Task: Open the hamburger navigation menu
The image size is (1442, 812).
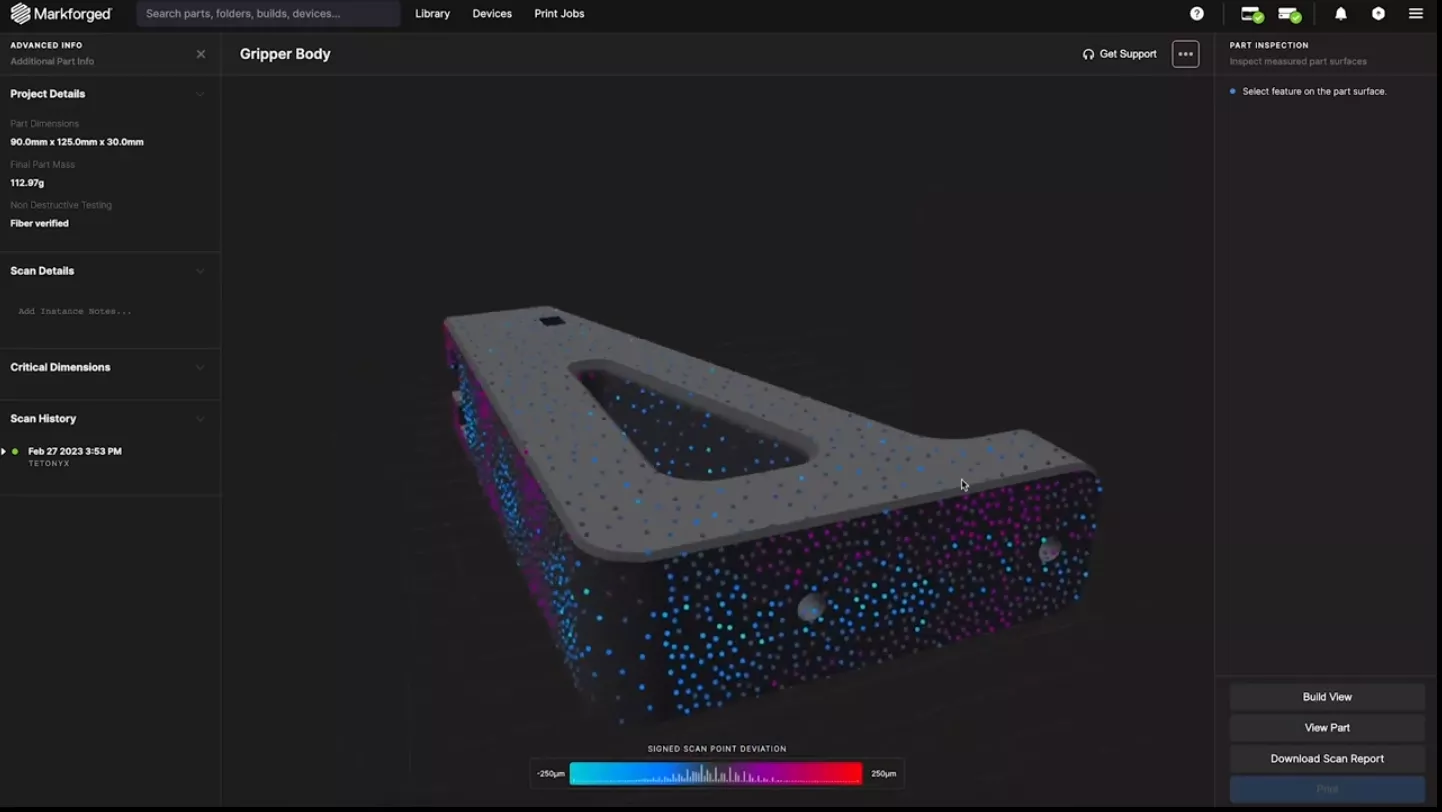Action: [x=1415, y=13]
